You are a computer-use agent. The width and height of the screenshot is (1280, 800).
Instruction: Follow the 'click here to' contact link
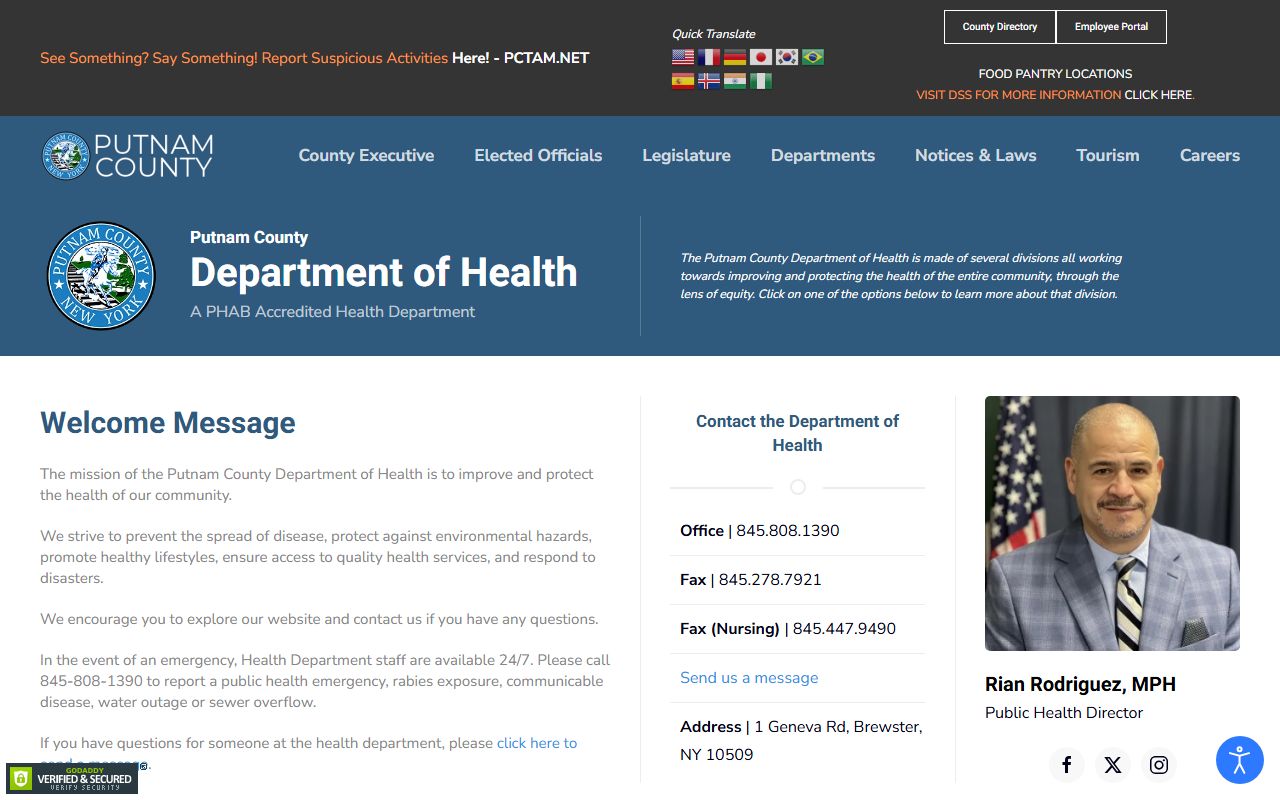[537, 743]
